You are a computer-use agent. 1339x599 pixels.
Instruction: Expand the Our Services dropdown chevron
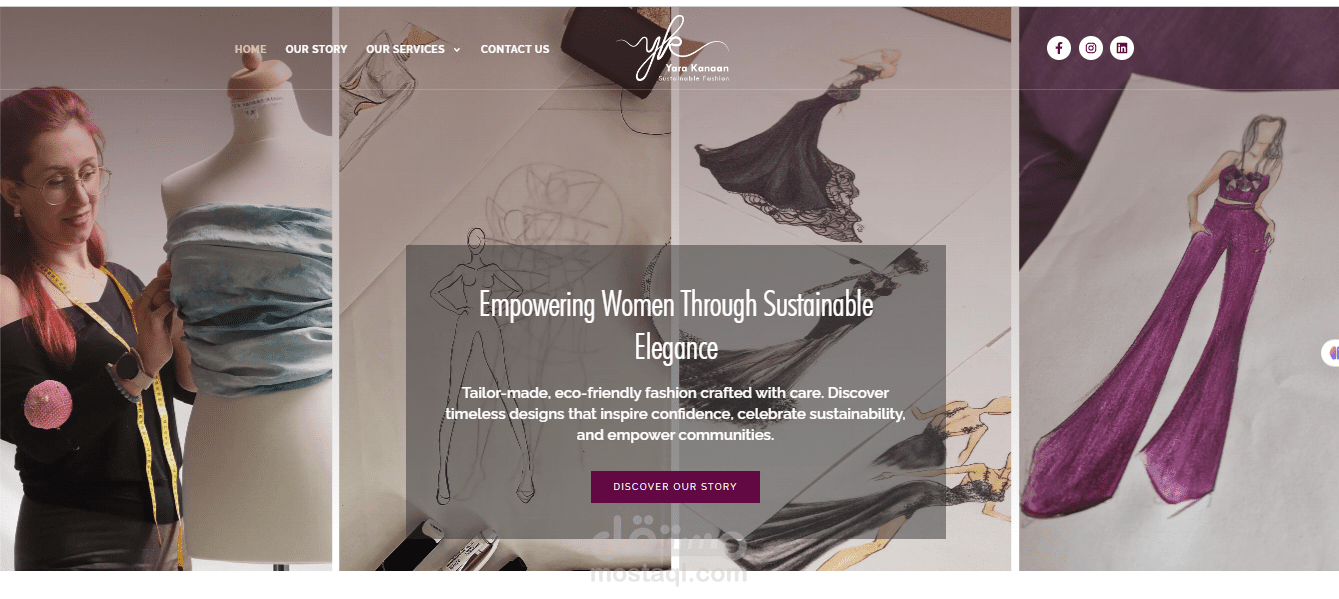[457, 50]
